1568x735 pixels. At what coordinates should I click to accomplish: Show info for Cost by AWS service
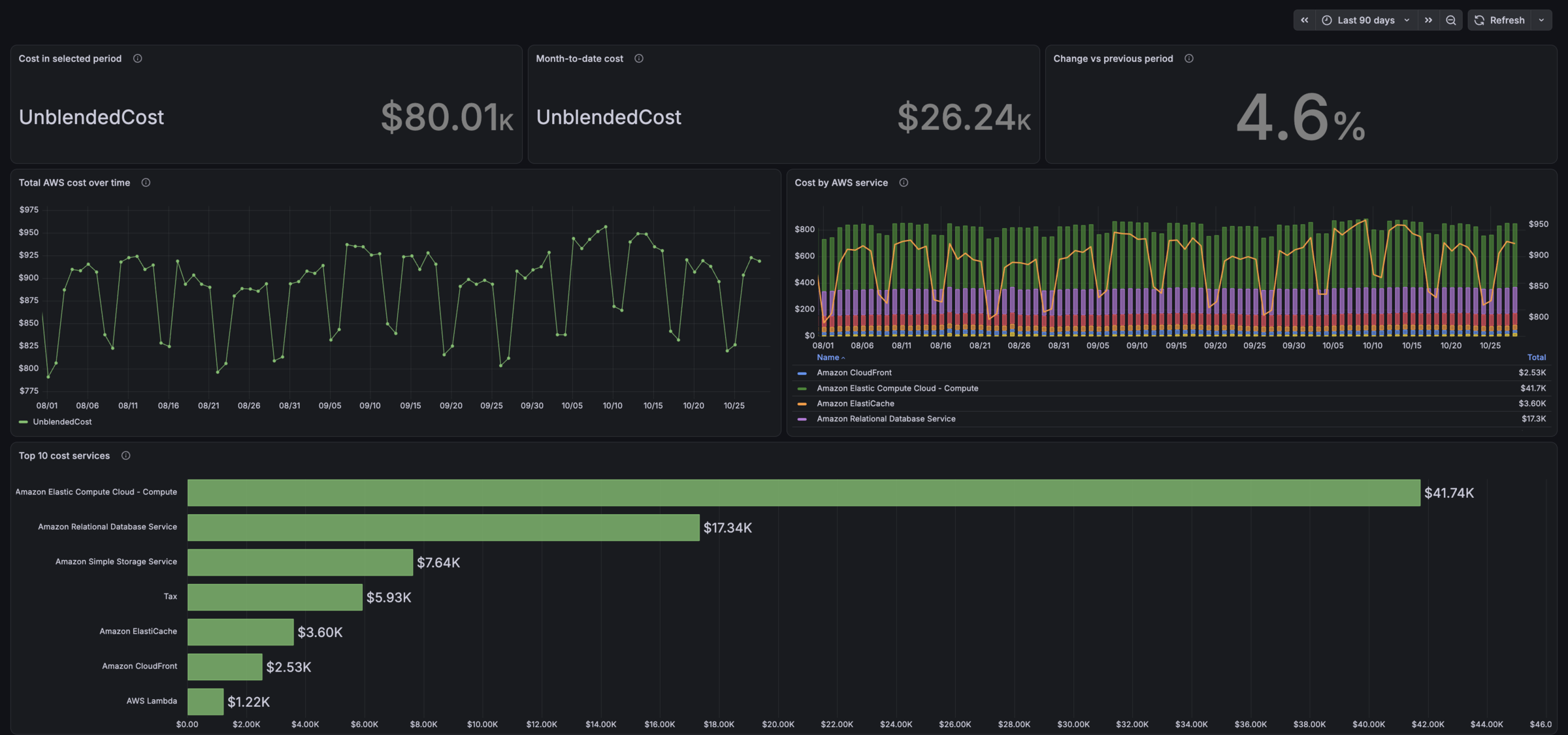pyautogui.click(x=904, y=183)
